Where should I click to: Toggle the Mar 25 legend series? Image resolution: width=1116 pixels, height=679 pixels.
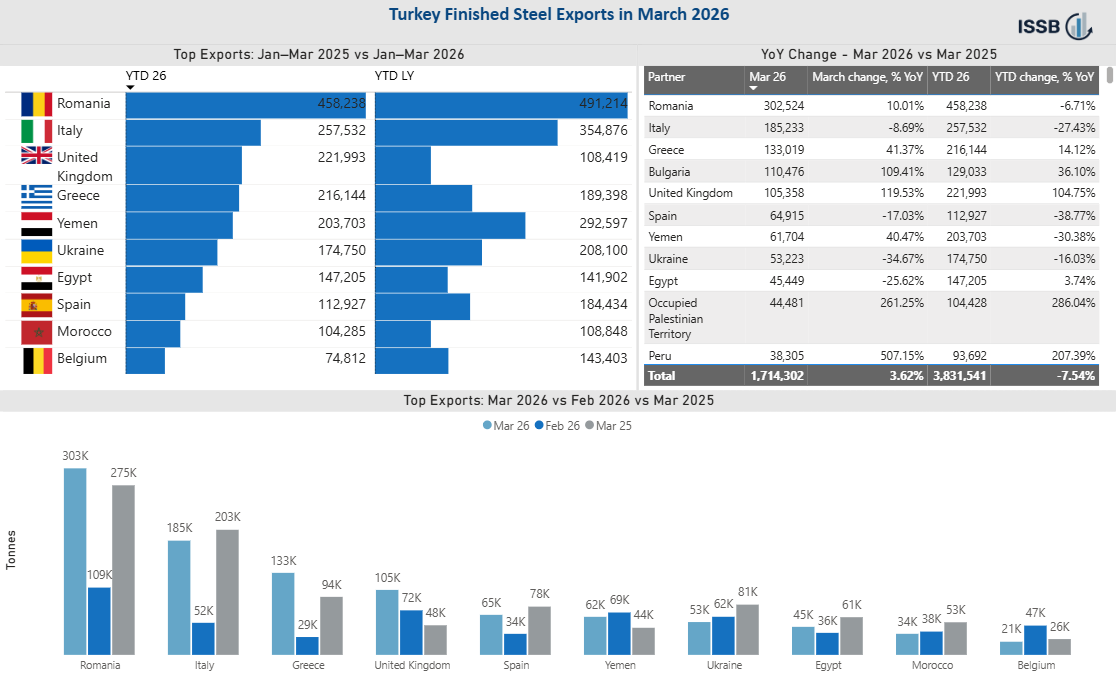coord(609,426)
